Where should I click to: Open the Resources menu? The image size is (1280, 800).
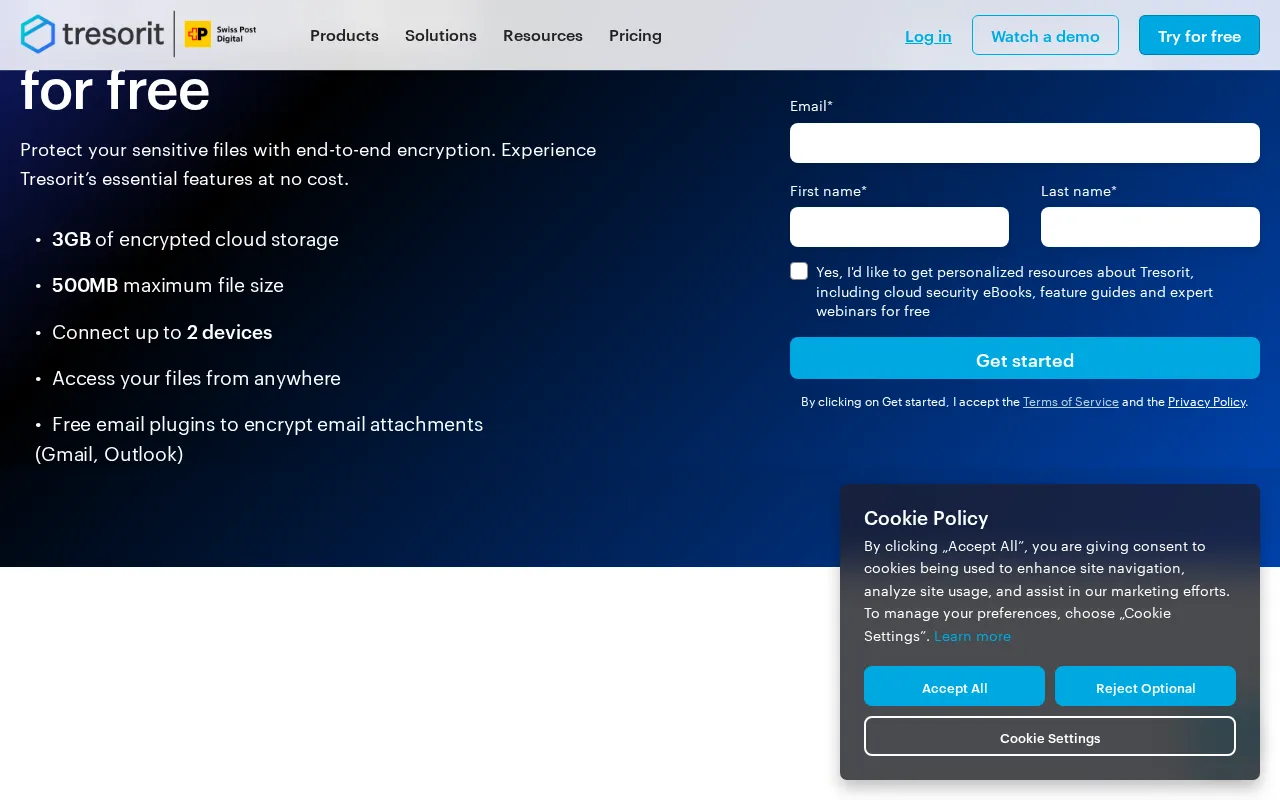point(543,35)
